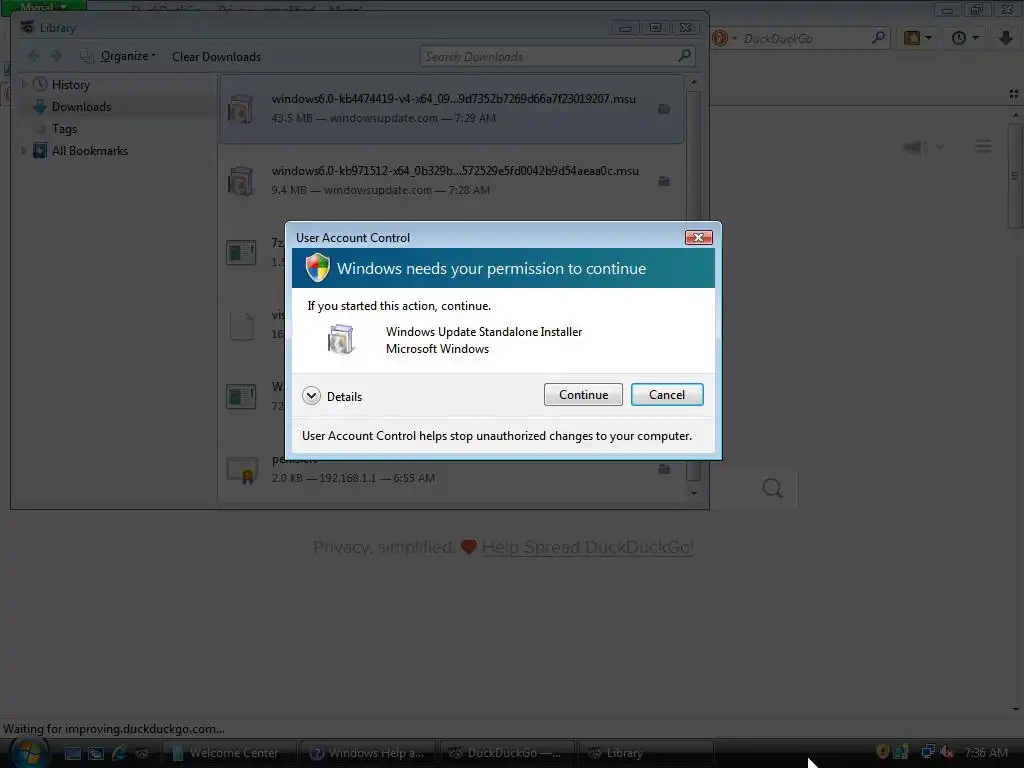
Task: Close the User Account Control dialog
Action: [x=698, y=237]
